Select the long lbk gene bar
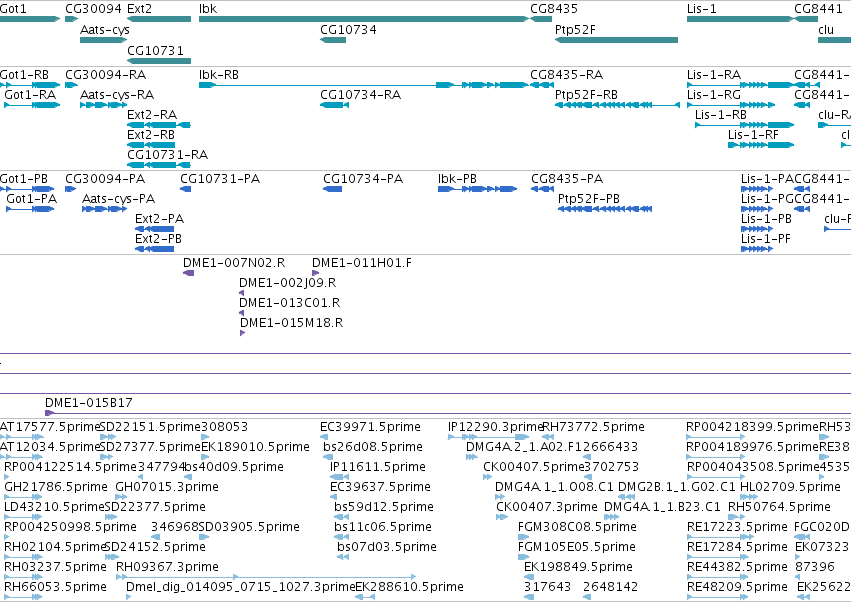 click(364, 19)
